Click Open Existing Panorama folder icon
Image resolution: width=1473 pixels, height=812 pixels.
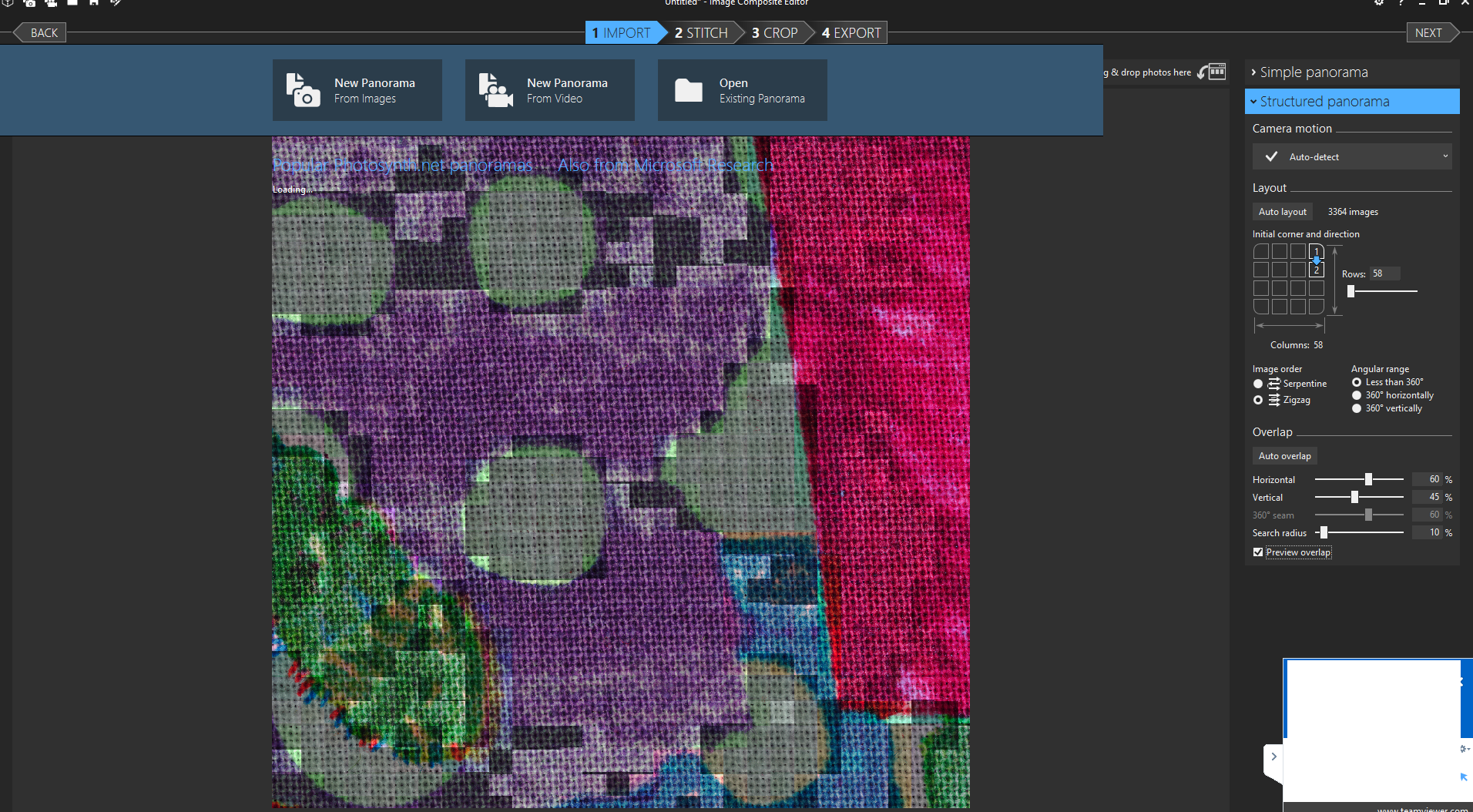[x=688, y=90]
